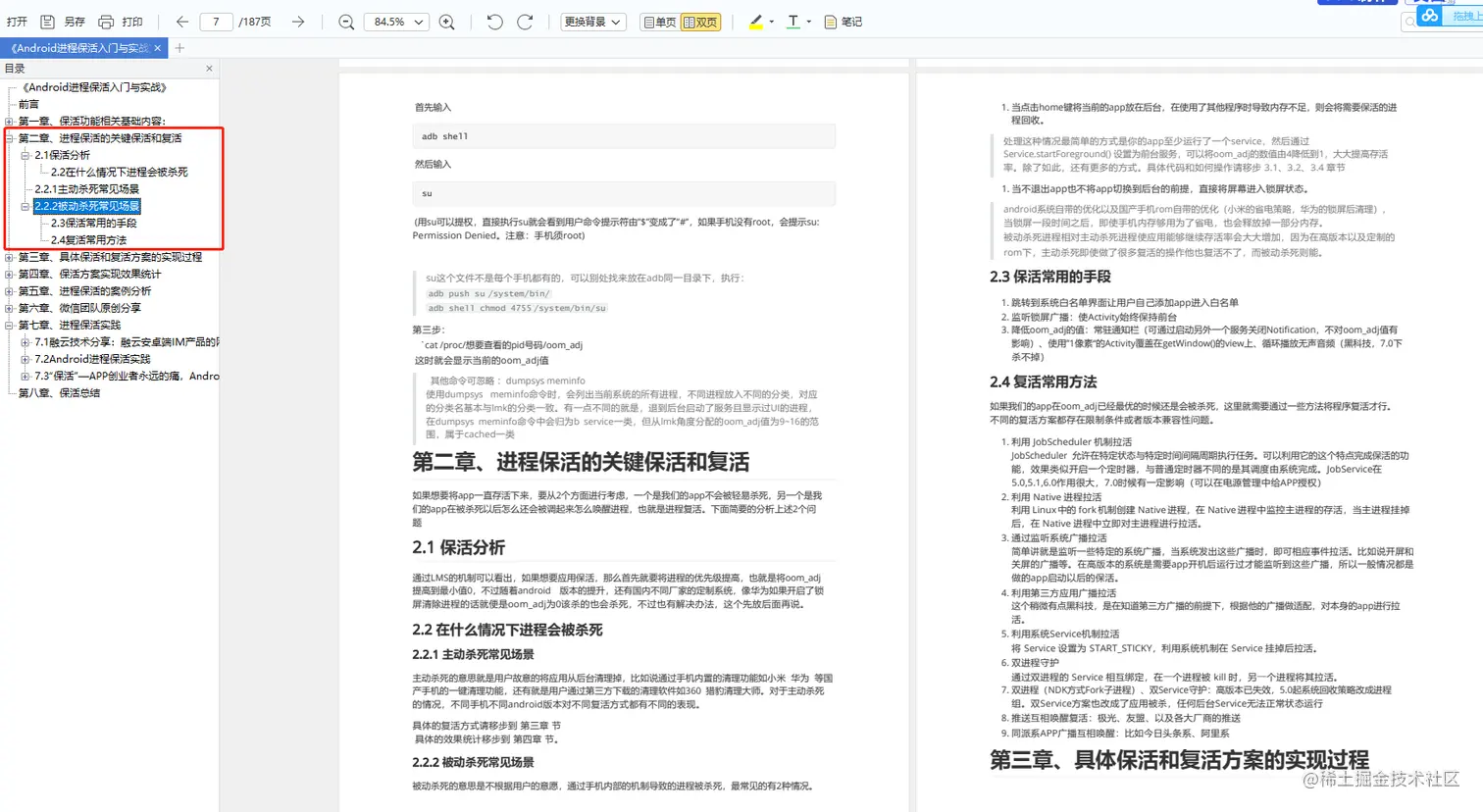Image resolution: width=1483 pixels, height=812 pixels.
Task: Collapse 第七章 outline node
Action: pyautogui.click(x=9, y=326)
